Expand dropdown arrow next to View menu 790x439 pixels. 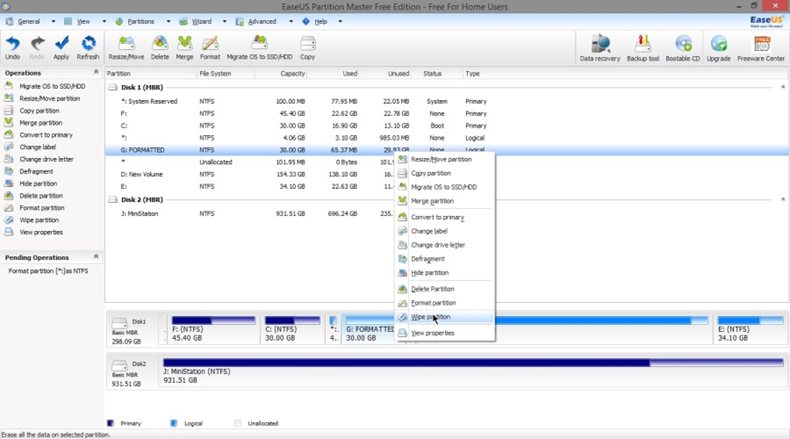click(x=104, y=22)
